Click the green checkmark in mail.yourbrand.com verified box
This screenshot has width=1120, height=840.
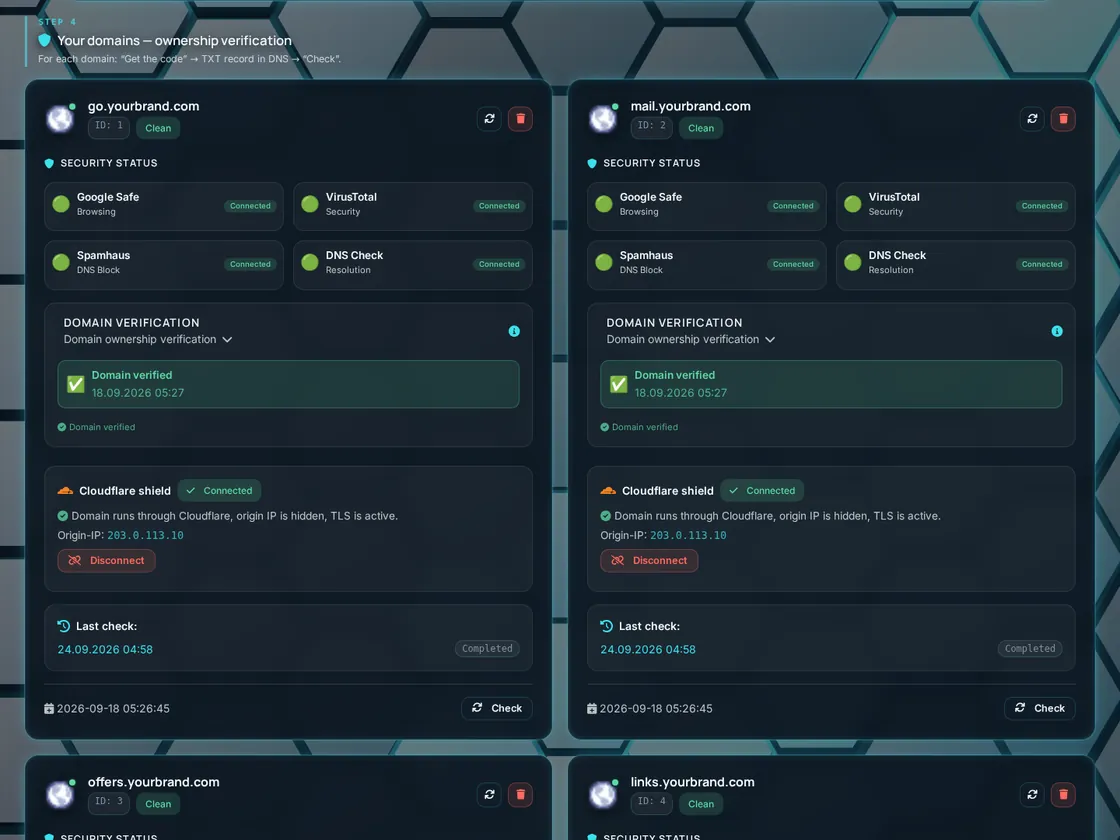click(x=619, y=384)
